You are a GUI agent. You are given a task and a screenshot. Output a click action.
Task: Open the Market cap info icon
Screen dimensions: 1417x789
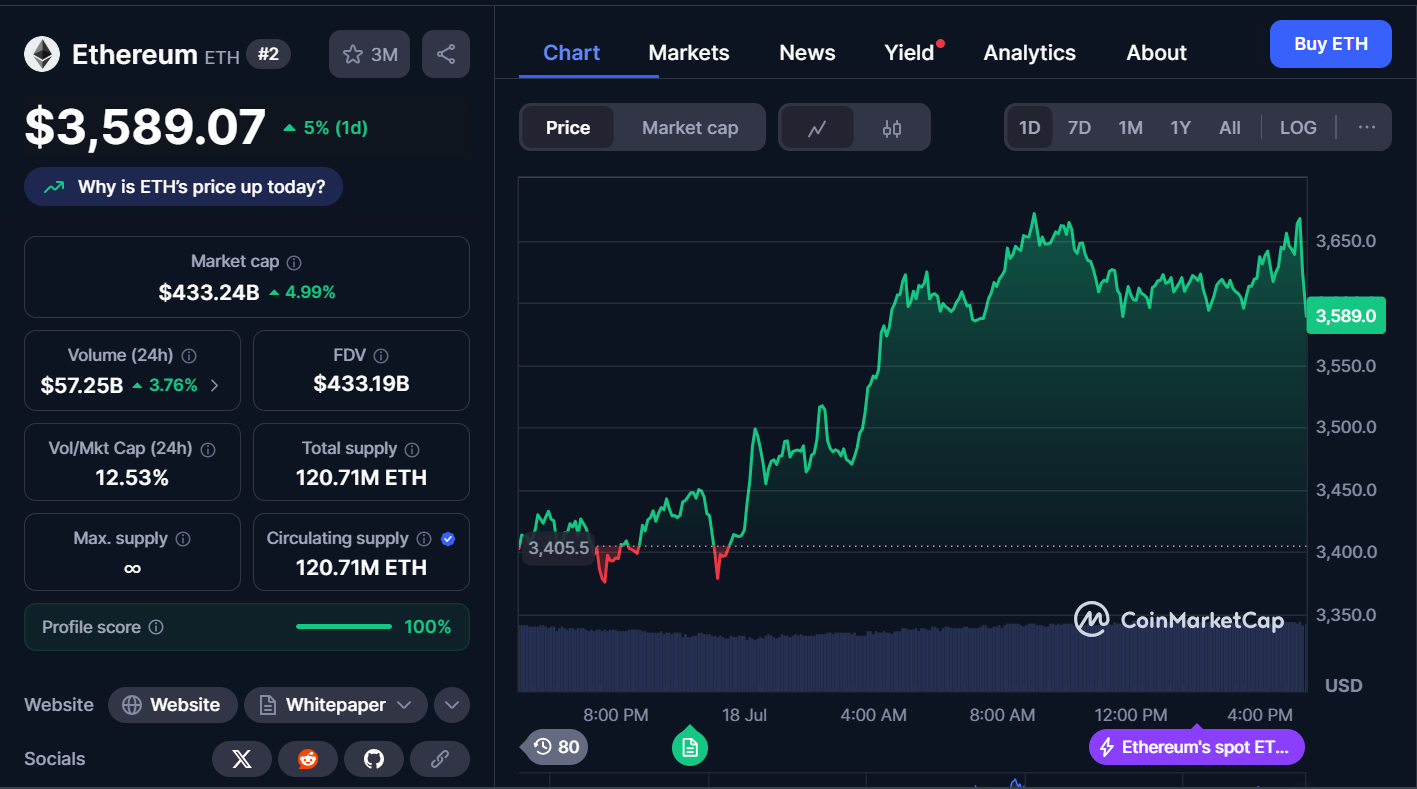[x=294, y=262]
